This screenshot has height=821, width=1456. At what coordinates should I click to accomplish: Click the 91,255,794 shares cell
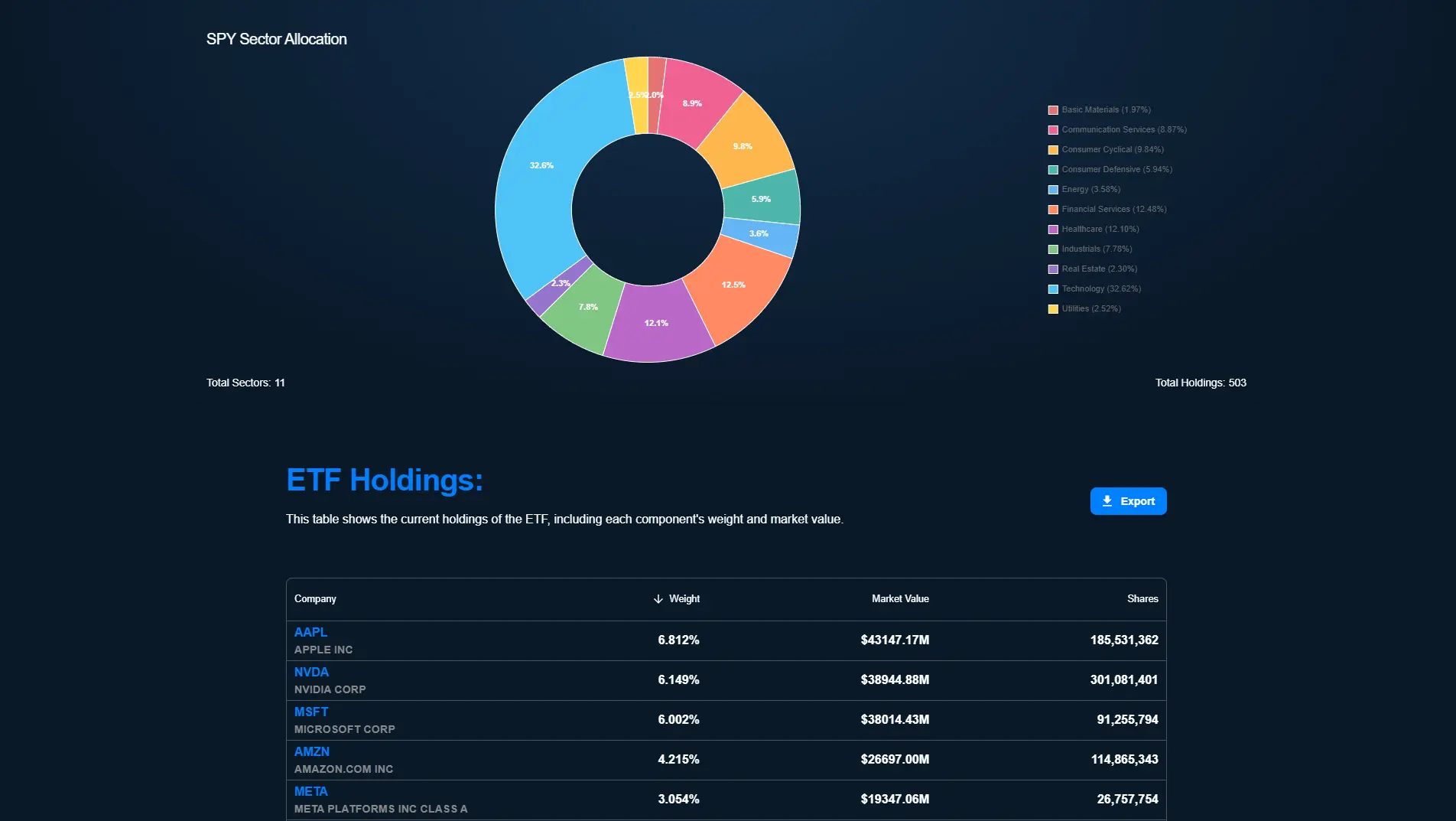pyautogui.click(x=1127, y=720)
